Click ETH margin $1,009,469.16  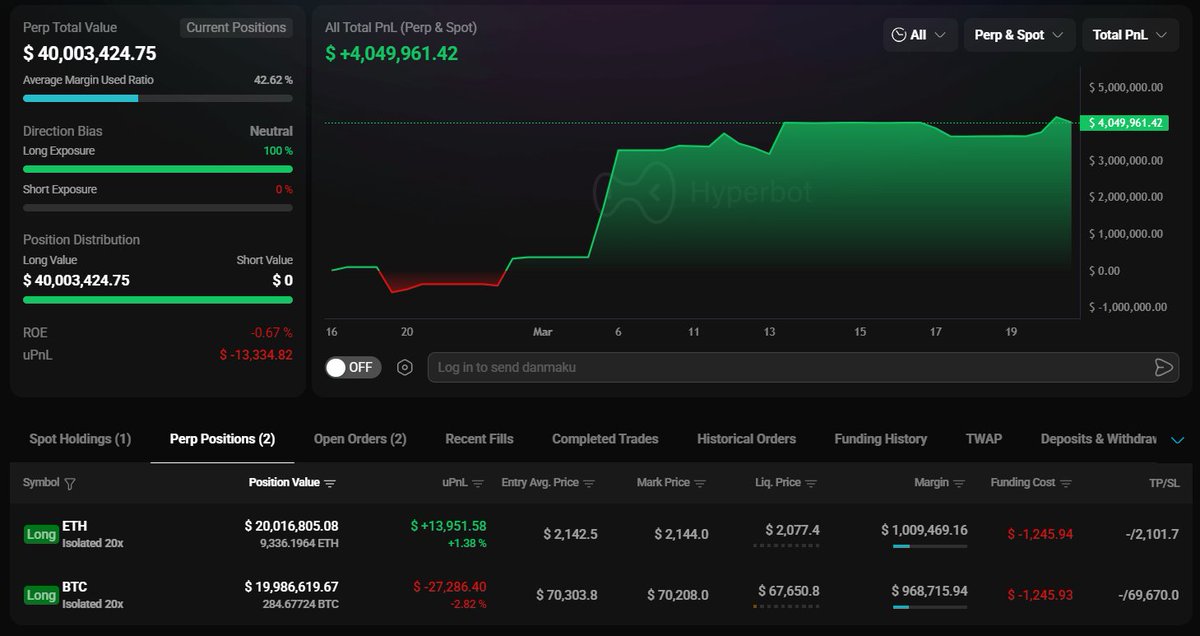(x=924, y=530)
